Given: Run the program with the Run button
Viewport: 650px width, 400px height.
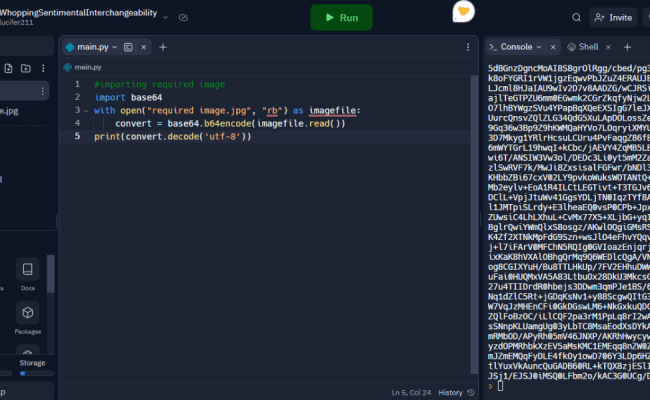Looking at the screenshot, I should tap(341, 17).
